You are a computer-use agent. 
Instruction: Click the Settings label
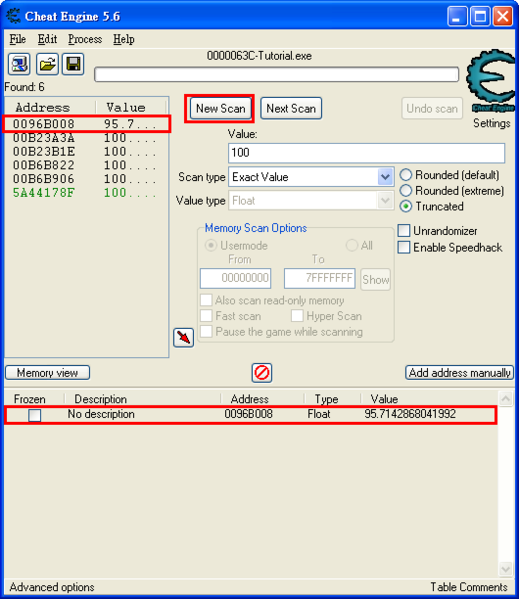coord(492,123)
